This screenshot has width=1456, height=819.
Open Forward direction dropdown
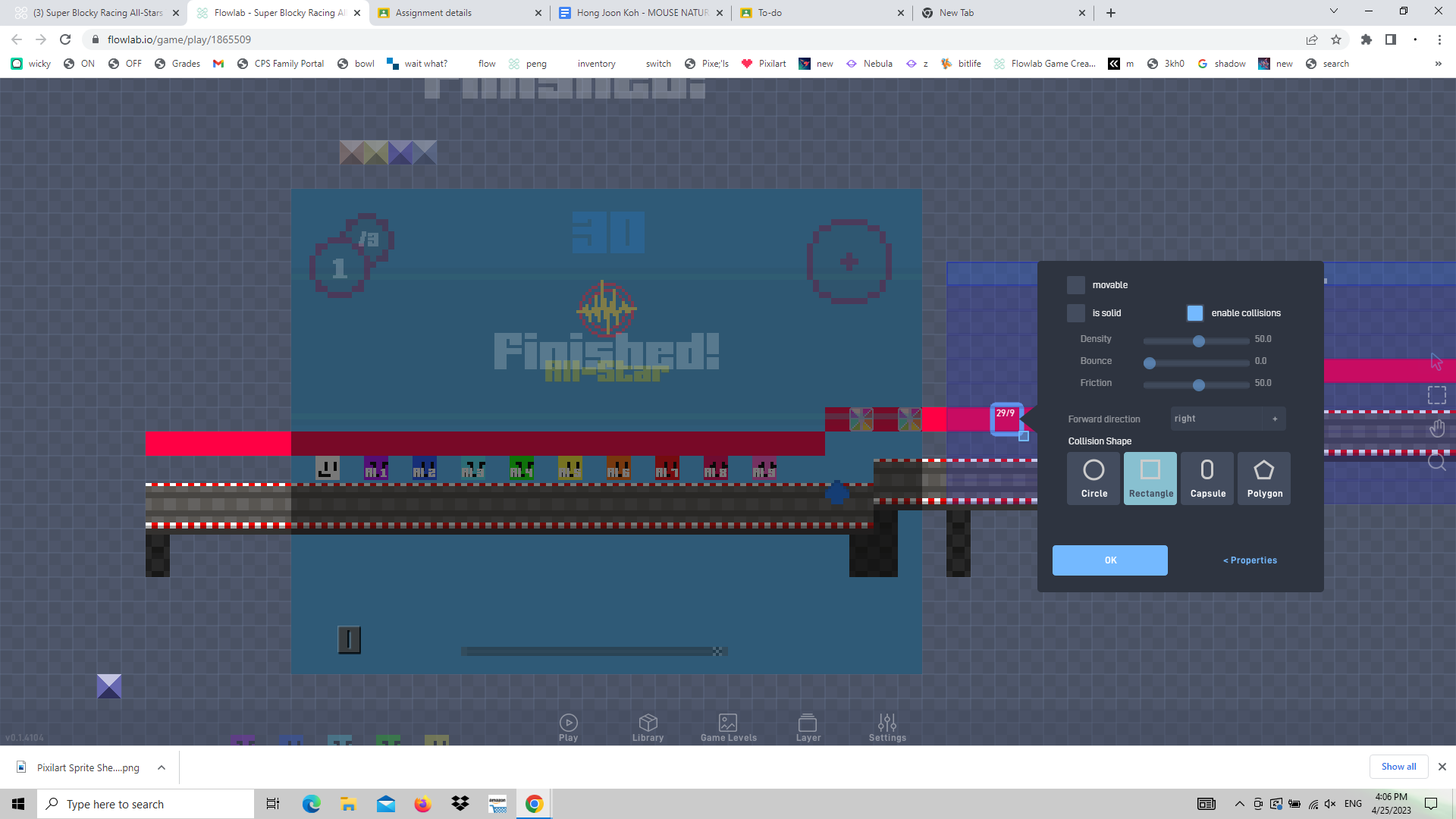pos(1228,419)
